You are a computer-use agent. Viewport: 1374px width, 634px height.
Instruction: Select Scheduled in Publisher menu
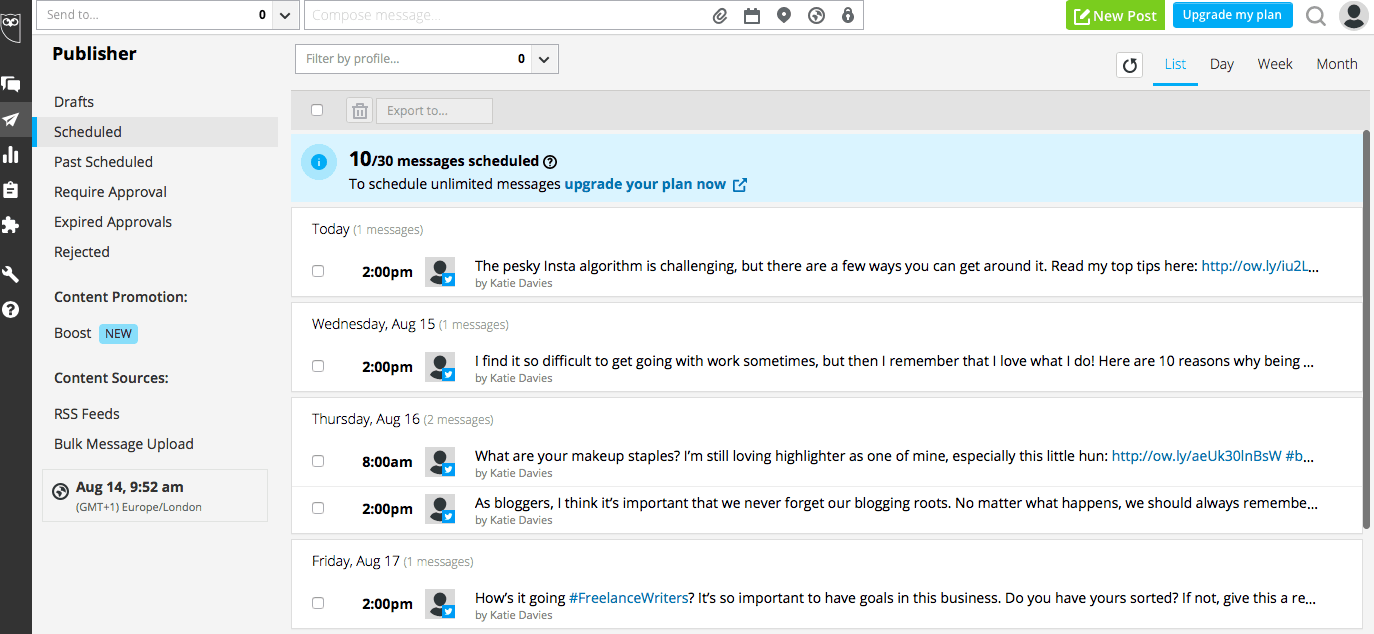pyautogui.click(x=155, y=132)
